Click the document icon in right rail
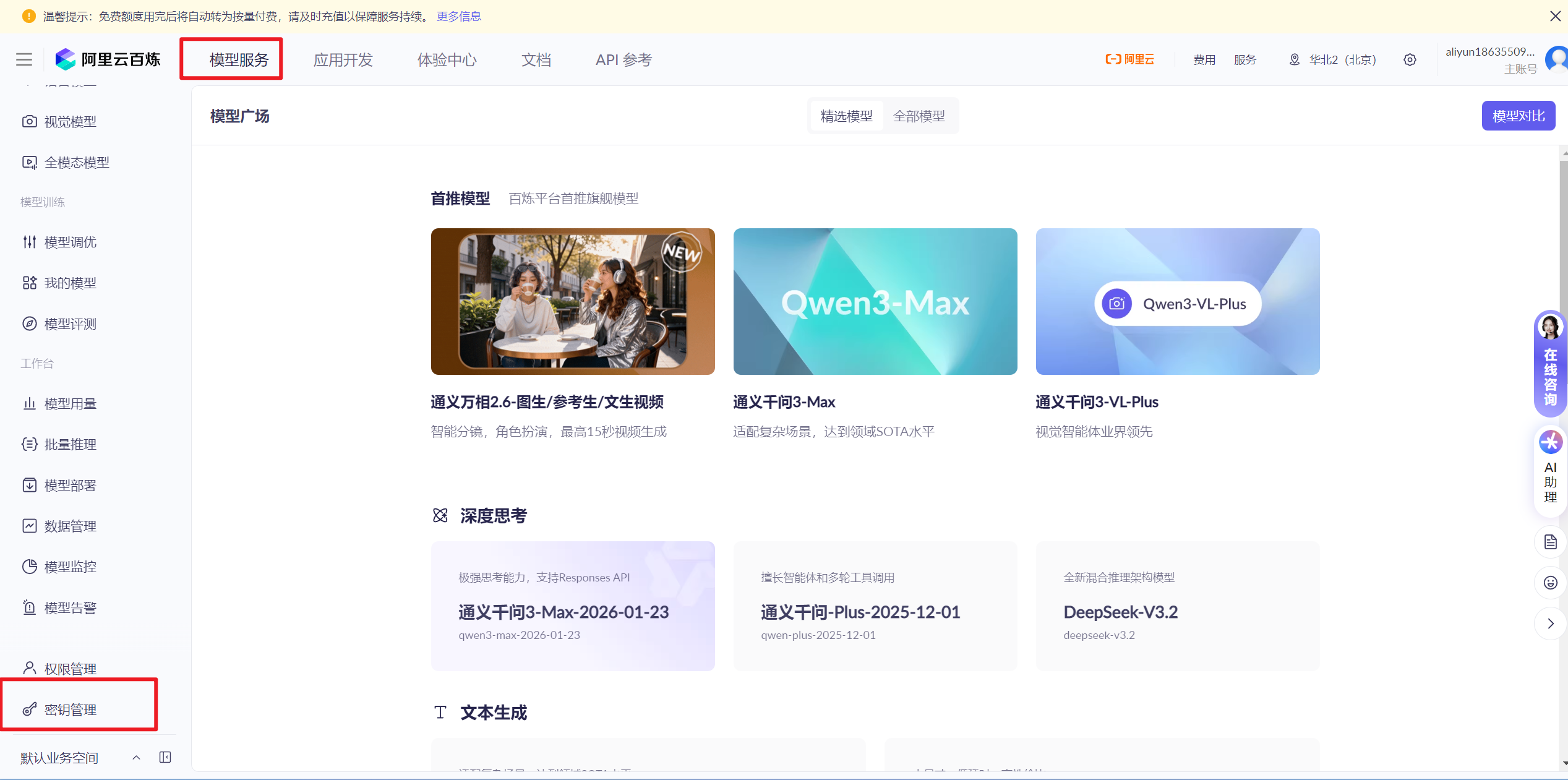Viewport: 1568px width, 780px height. 1550,542
